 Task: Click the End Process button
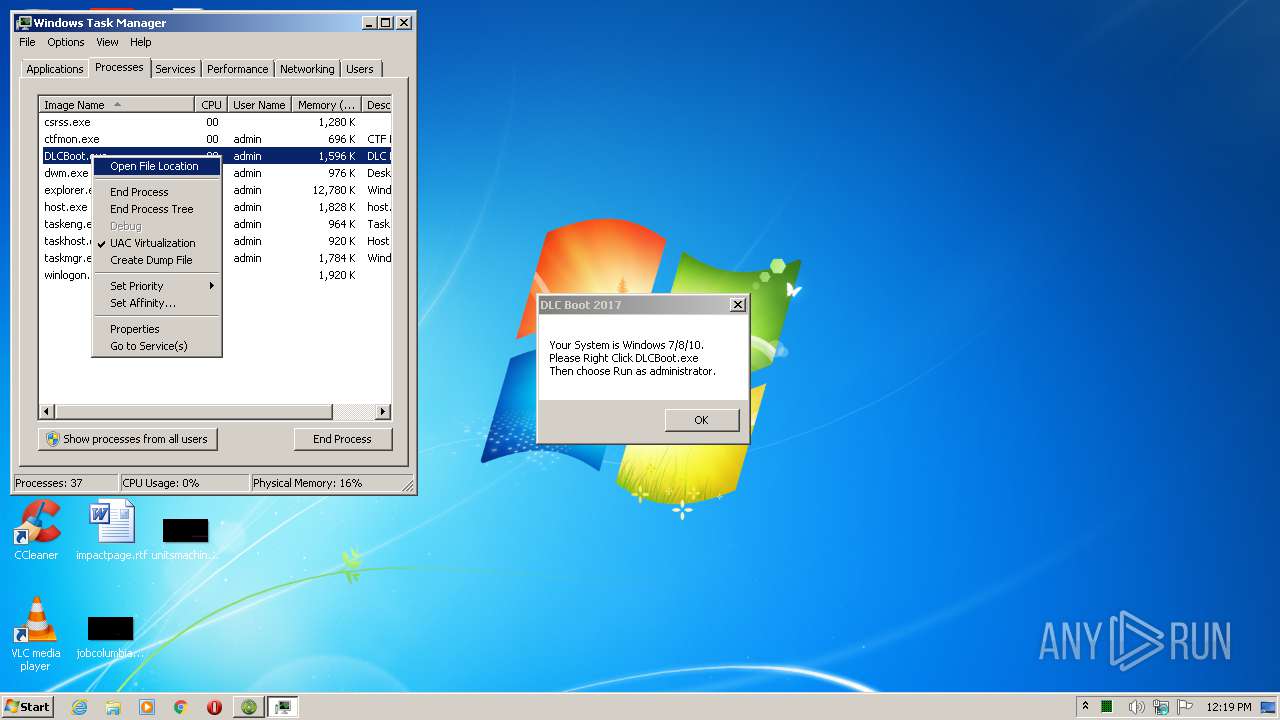point(343,439)
